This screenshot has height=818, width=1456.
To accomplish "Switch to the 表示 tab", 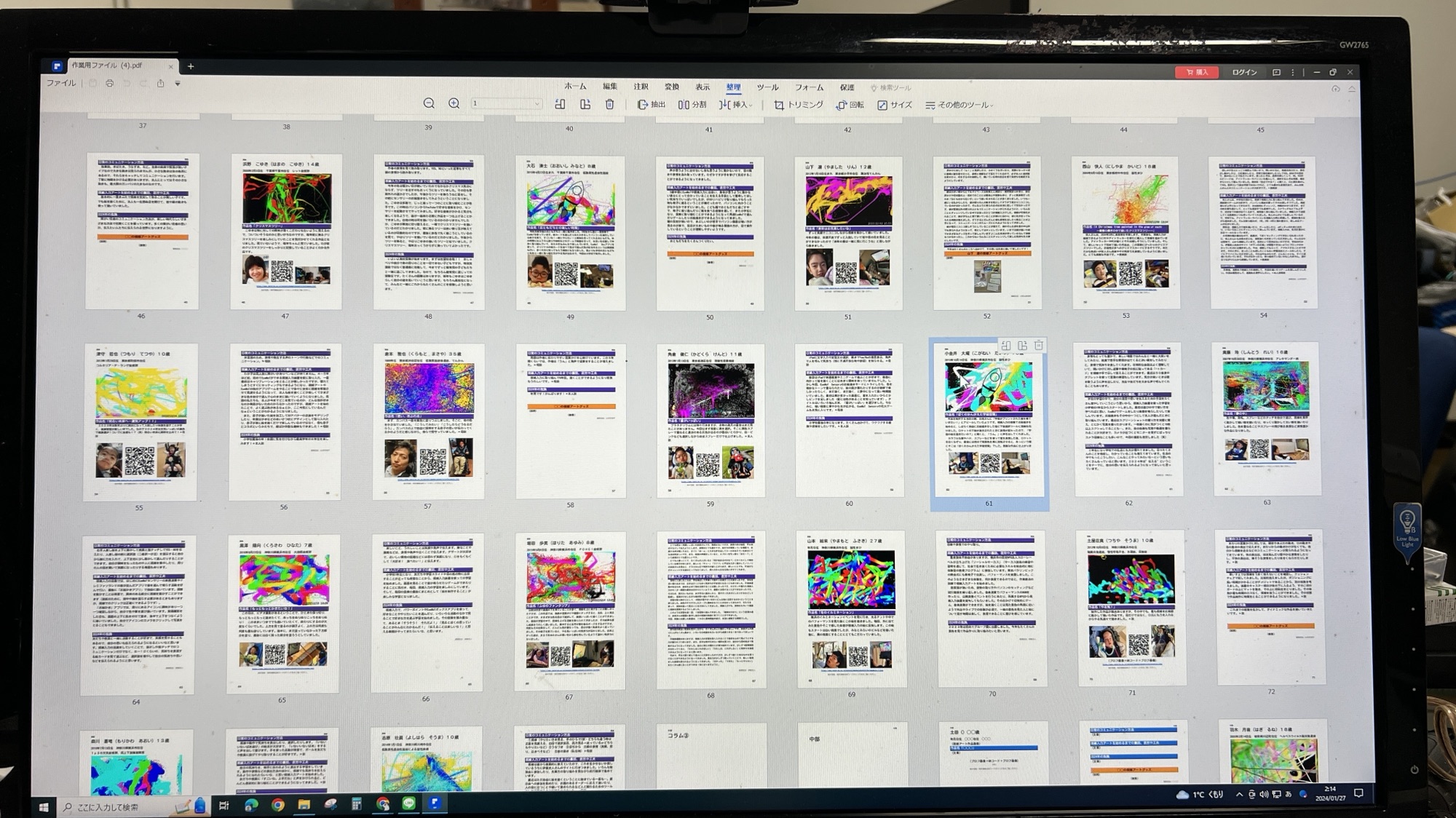I will [x=702, y=87].
